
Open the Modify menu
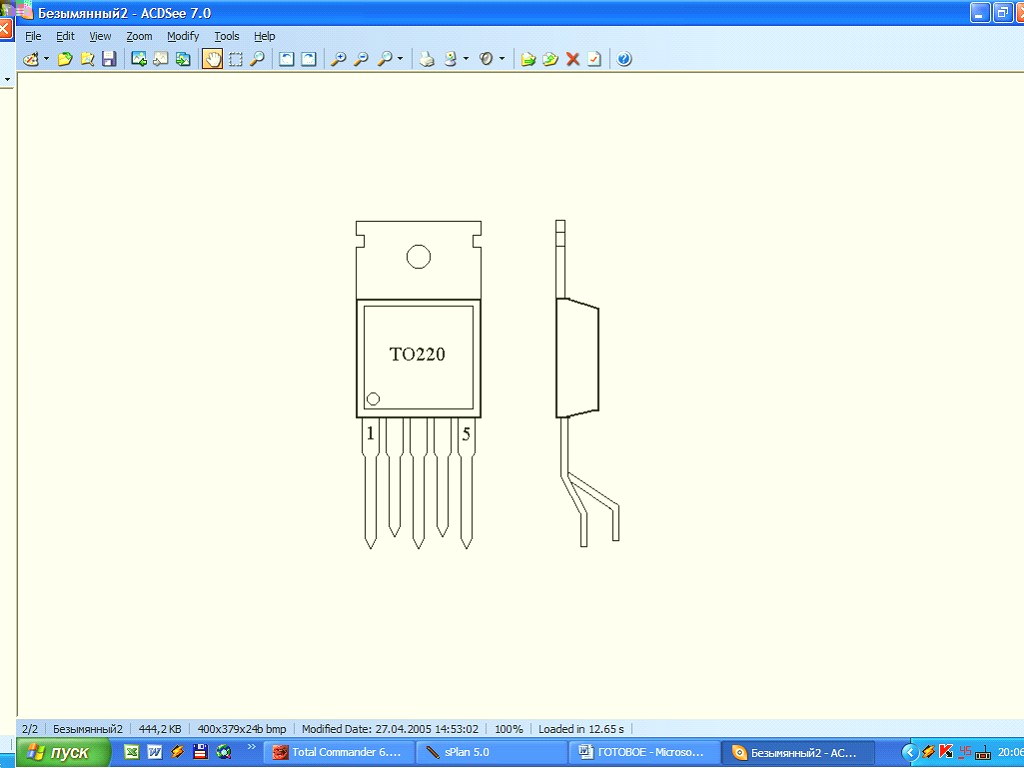coord(183,36)
